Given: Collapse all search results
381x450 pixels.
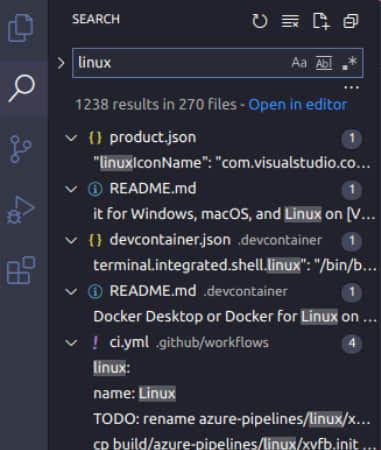Looking at the screenshot, I should click(x=351, y=21).
